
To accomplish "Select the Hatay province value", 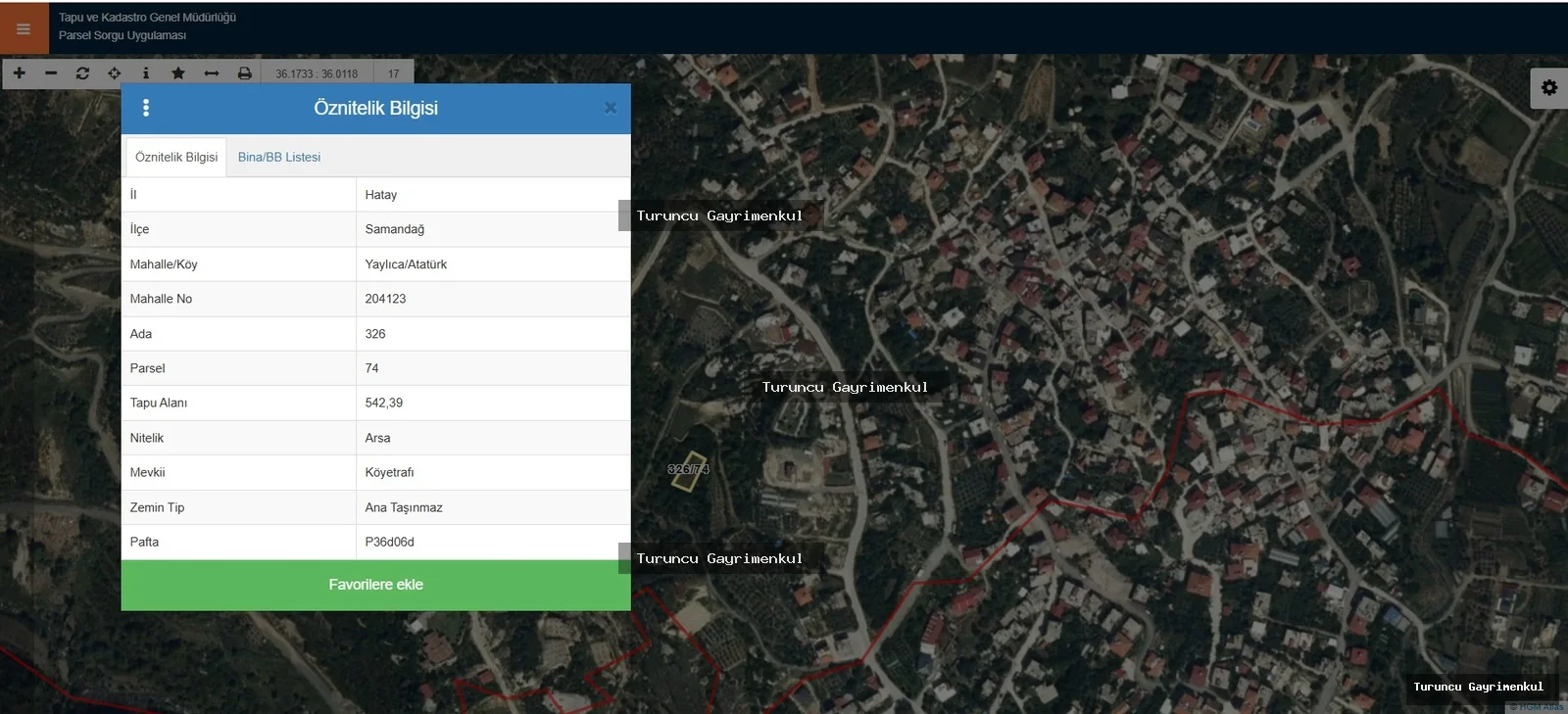I will (381, 195).
